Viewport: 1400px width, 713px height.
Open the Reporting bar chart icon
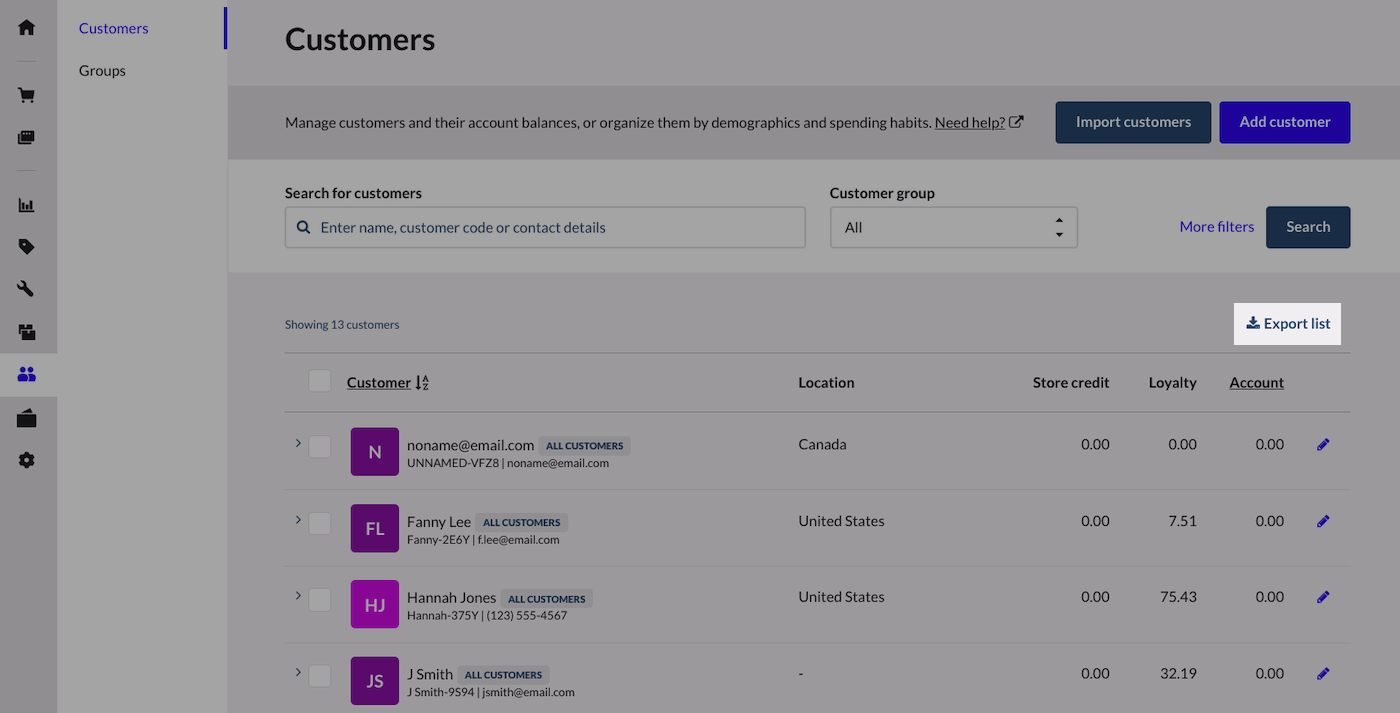27,205
